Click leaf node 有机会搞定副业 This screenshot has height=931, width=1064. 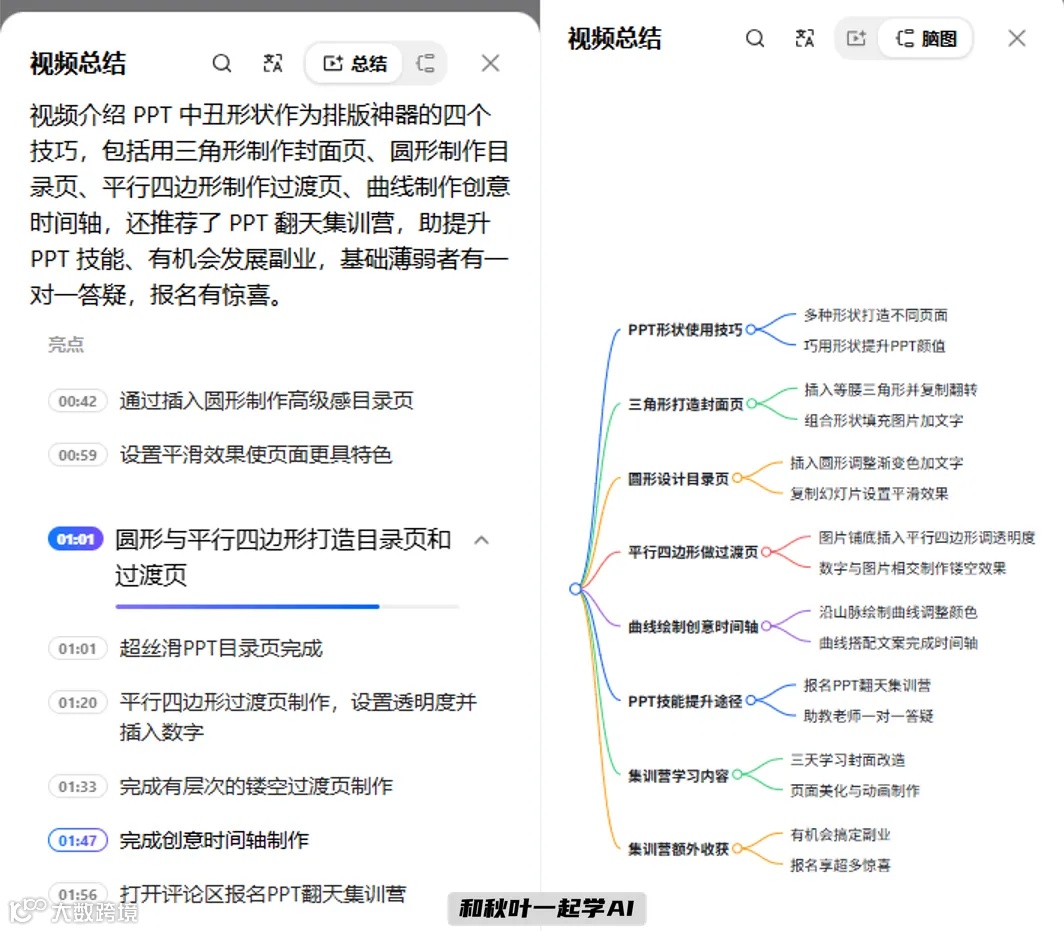pos(840,835)
